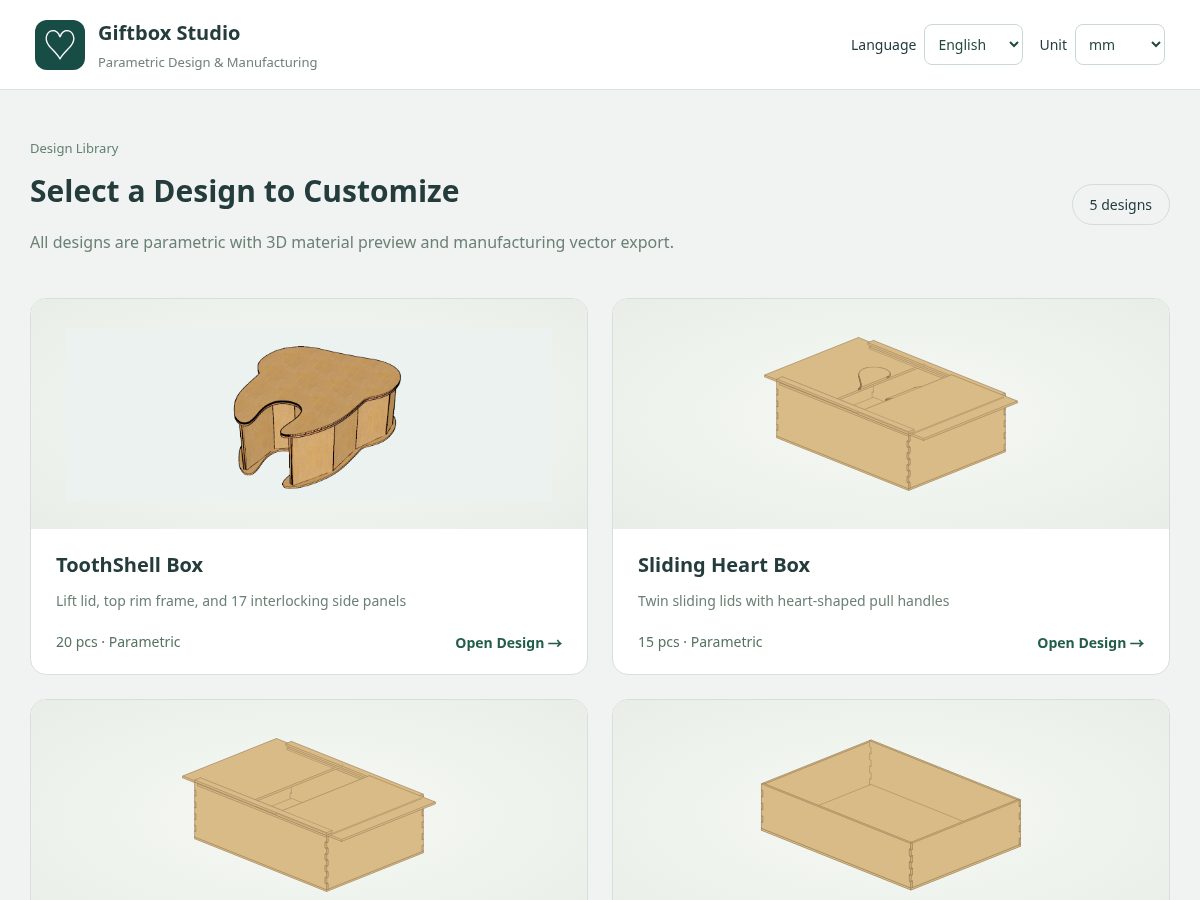Click the "Lift lid, top rim frame" description
Screen dimensions: 1200x900
[x=231, y=601]
